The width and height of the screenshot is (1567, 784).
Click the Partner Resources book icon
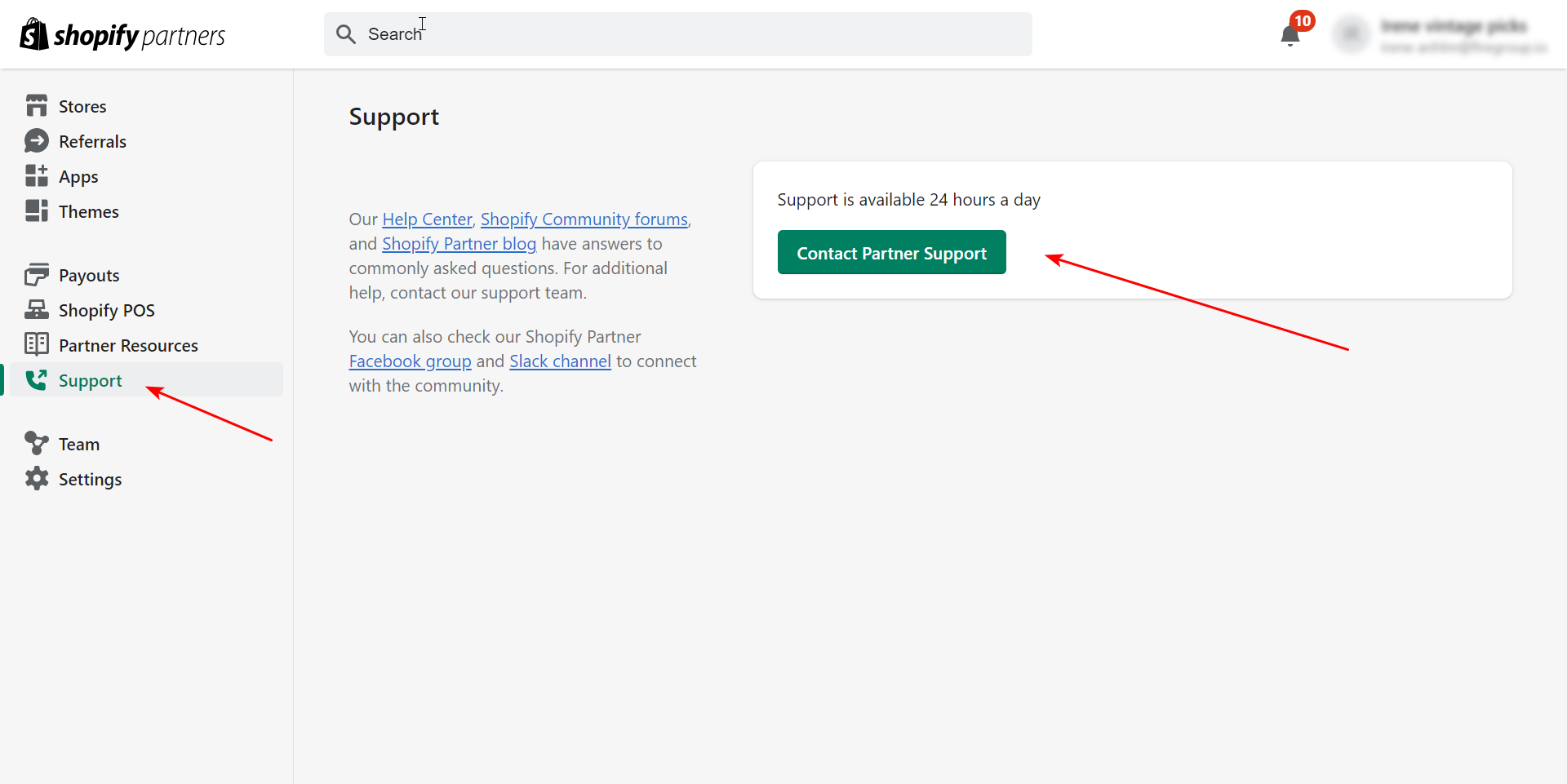[37, 345]
